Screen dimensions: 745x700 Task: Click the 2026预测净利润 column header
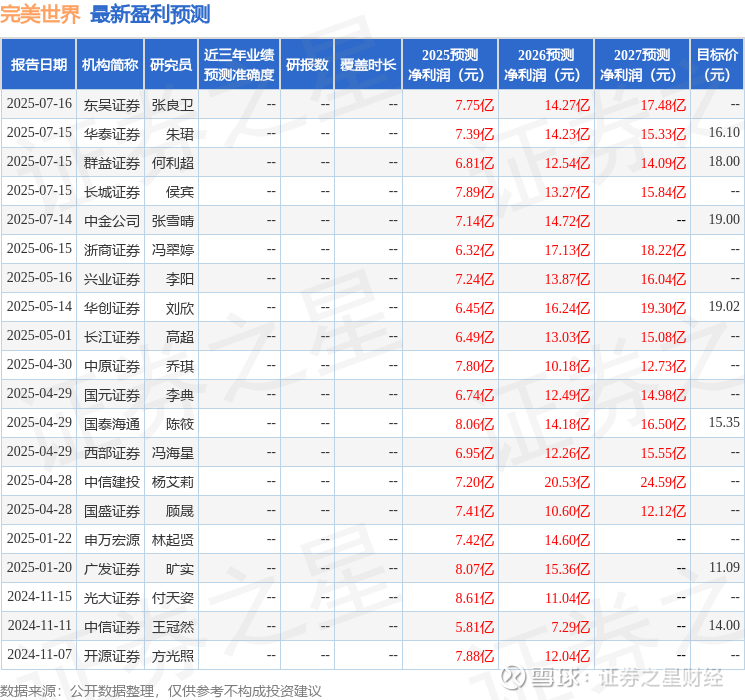pyautogui.click(x=546, y=65)
